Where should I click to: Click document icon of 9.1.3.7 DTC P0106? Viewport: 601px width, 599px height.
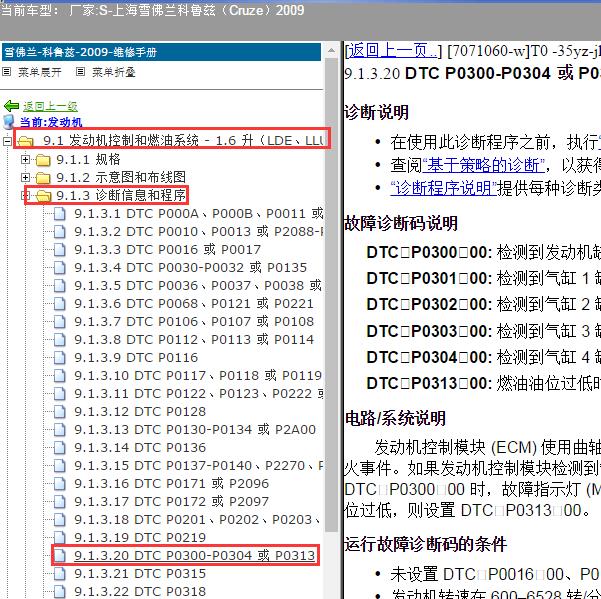click(59, 322)
